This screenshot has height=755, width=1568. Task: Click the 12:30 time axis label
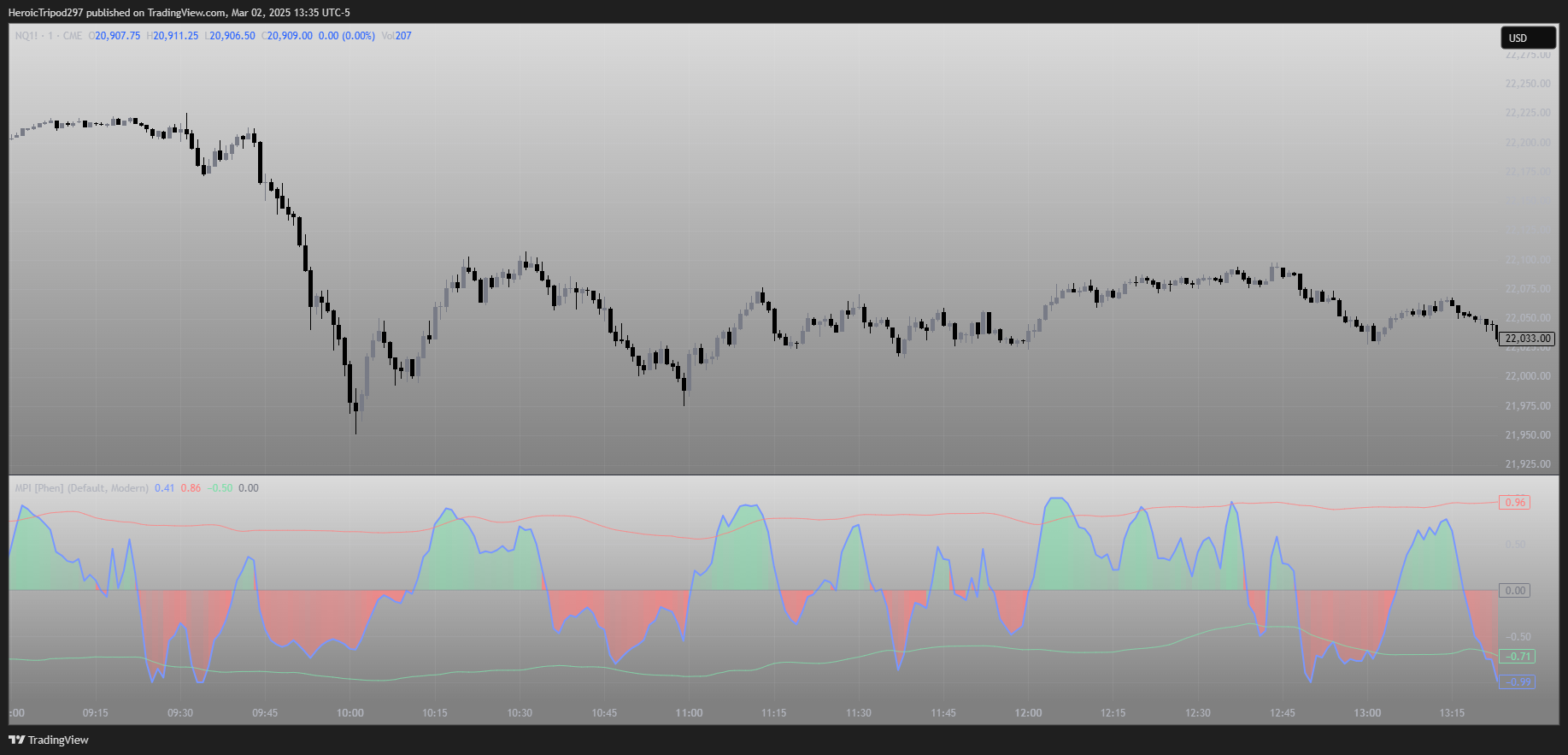coord(1198,713)
